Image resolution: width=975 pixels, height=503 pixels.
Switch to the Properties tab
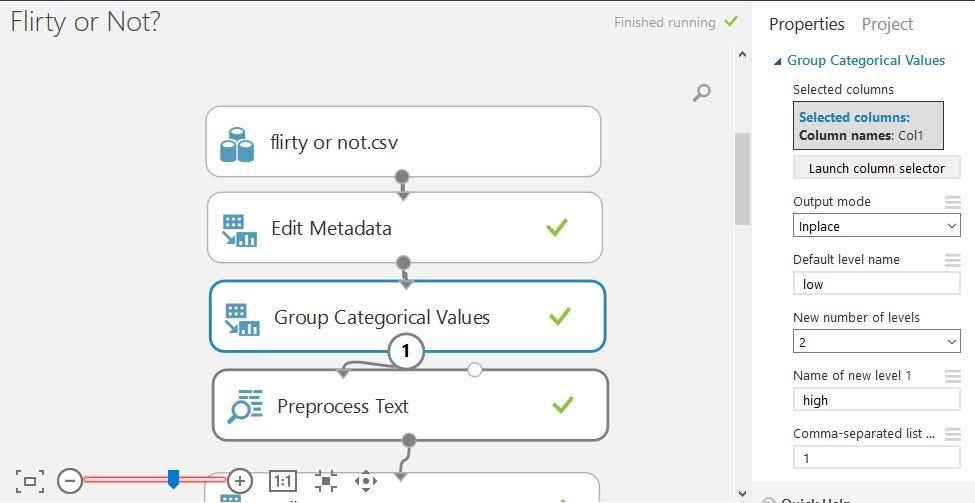pyautogui.click(x=806, y=24)
